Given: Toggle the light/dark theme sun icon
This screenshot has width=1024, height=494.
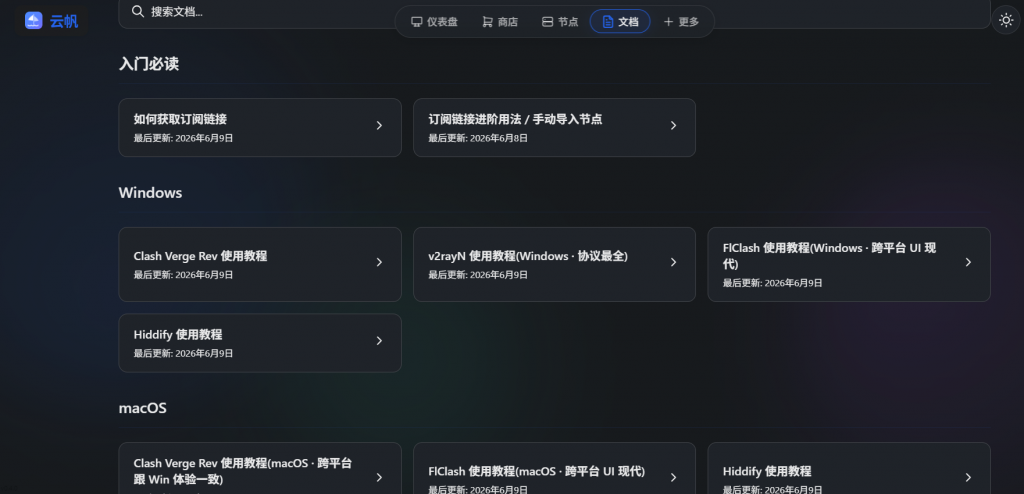Looking at the screenshot, I should tap(1006, 20).
